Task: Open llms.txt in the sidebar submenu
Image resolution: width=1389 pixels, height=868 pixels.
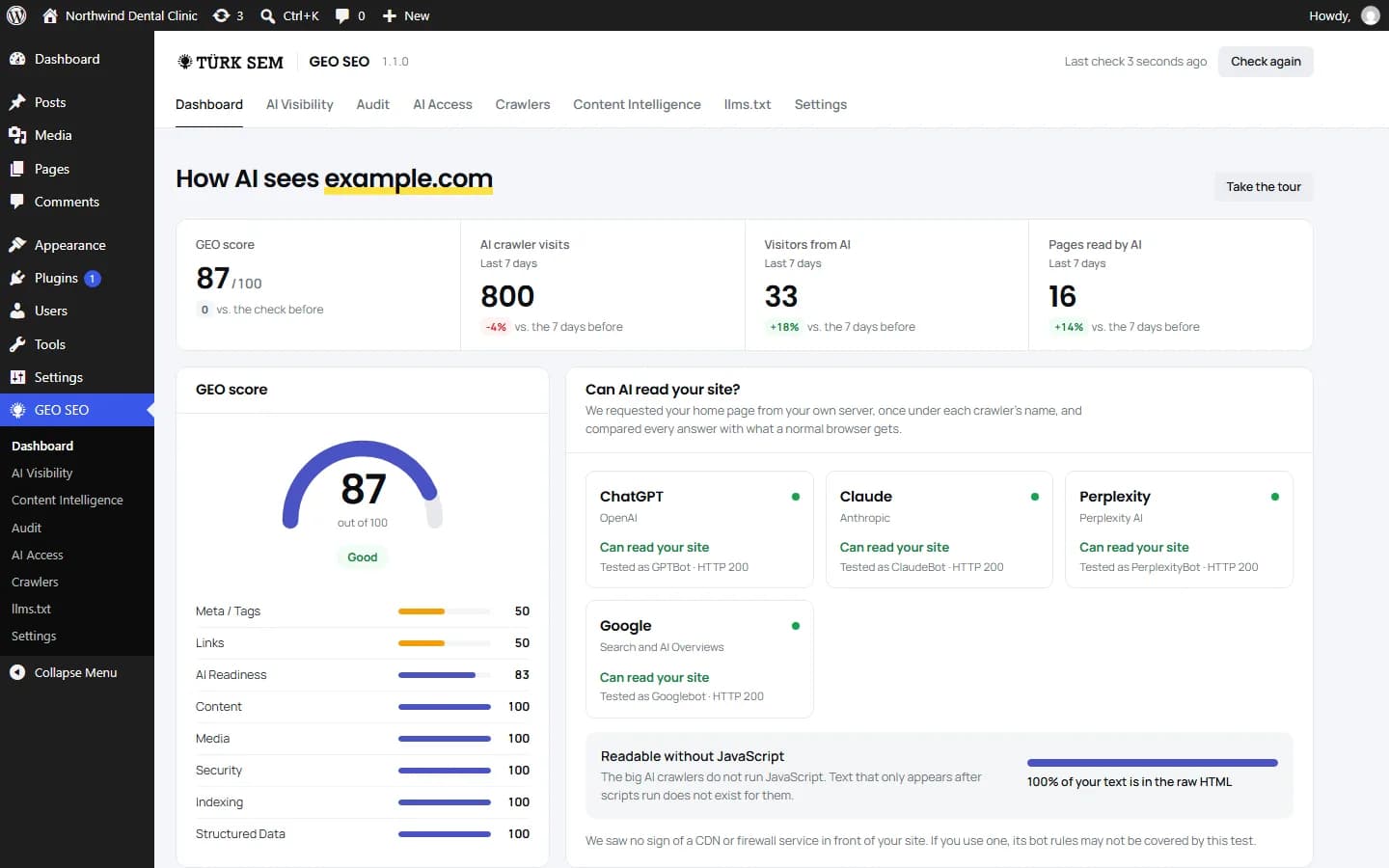Action: click(31, 609)
